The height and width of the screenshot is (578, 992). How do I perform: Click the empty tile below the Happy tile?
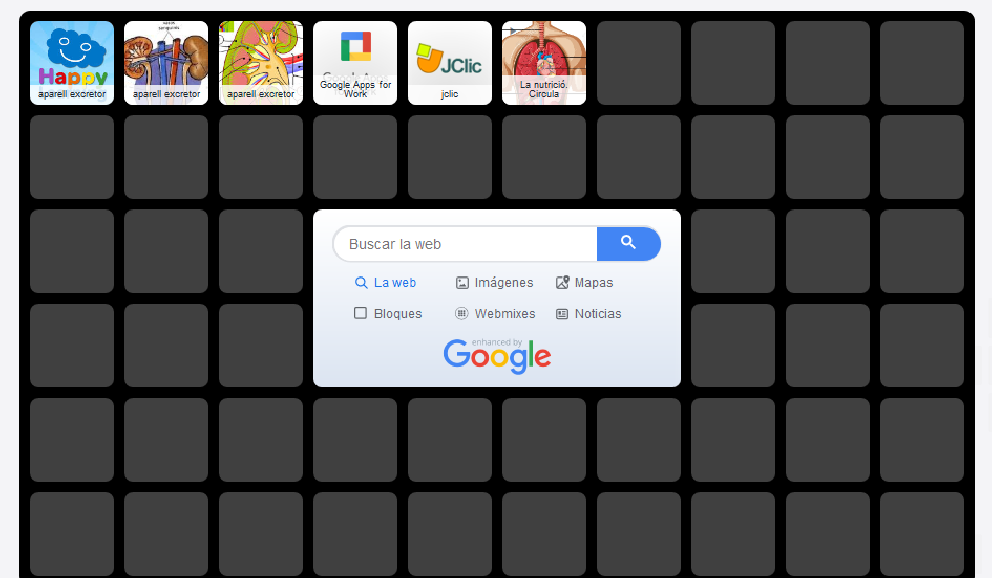click(x=71, y=157)
